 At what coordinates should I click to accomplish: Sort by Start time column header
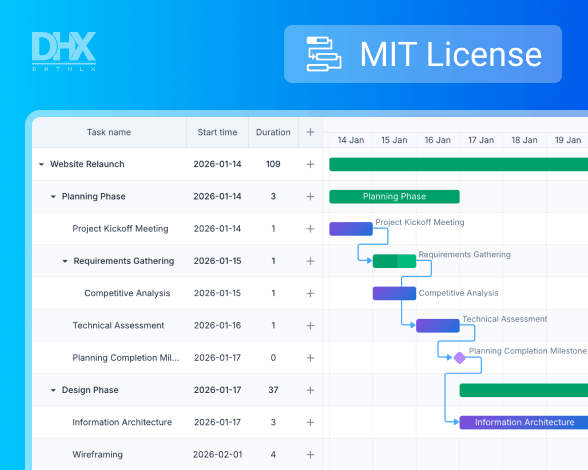(x=218, y=132)
